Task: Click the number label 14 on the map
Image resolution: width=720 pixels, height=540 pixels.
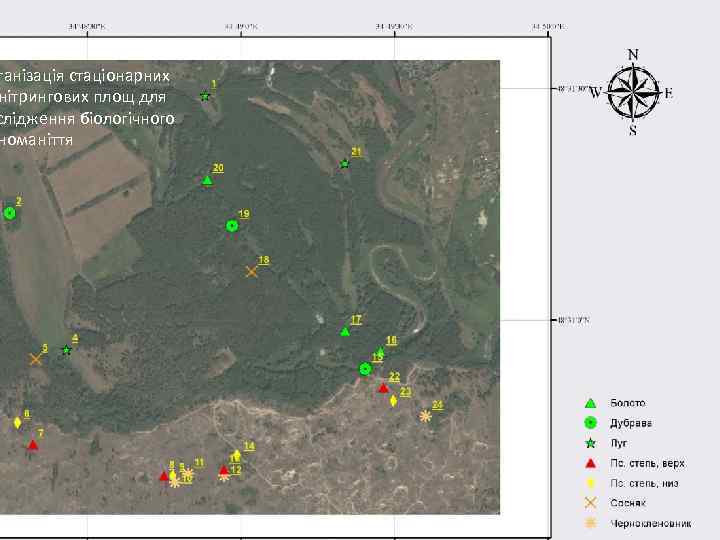Action: pos(249,446)
